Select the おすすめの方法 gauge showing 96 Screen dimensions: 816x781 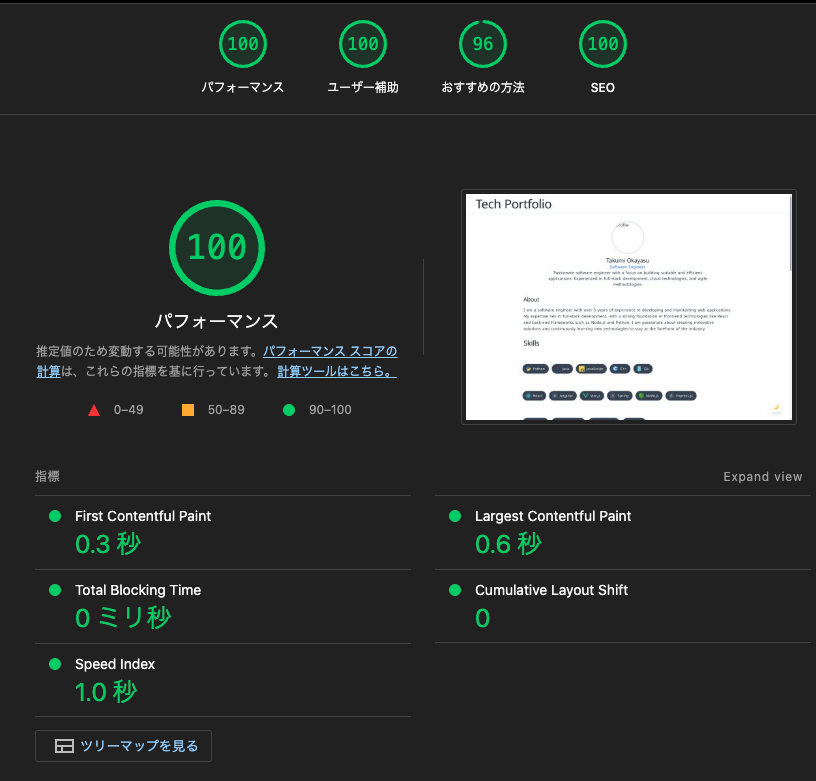click(482, 44)
